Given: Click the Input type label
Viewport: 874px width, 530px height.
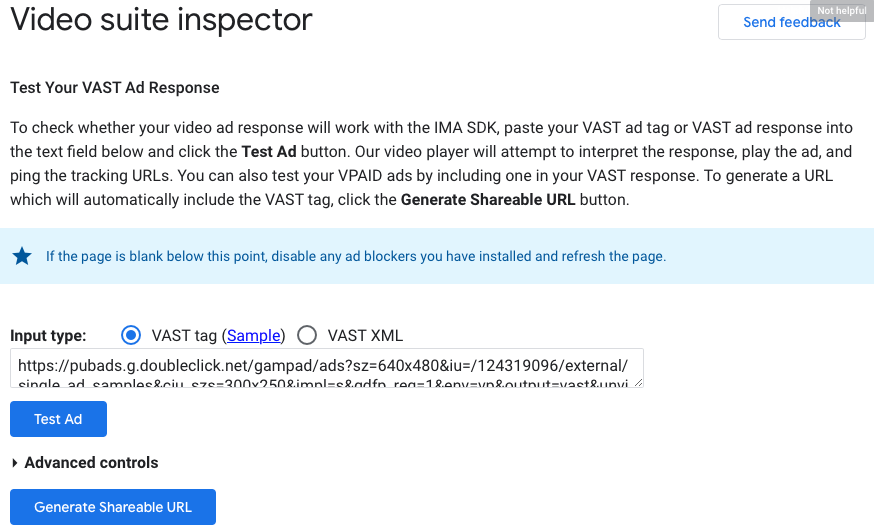Looking at the screenshot, I should point(48,336).
